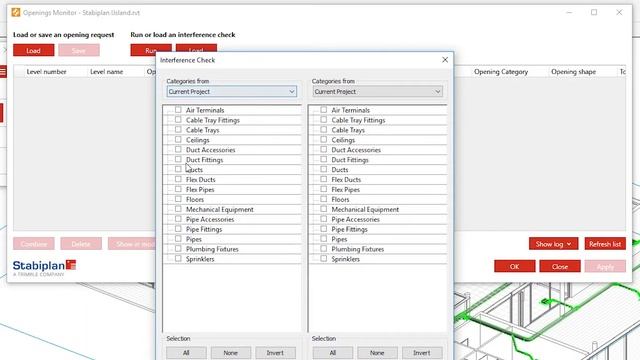This screenshot has width=640, height=360.
Task: Select Plumbing Fixtures label in left list
Action: (x=212, y=249)
